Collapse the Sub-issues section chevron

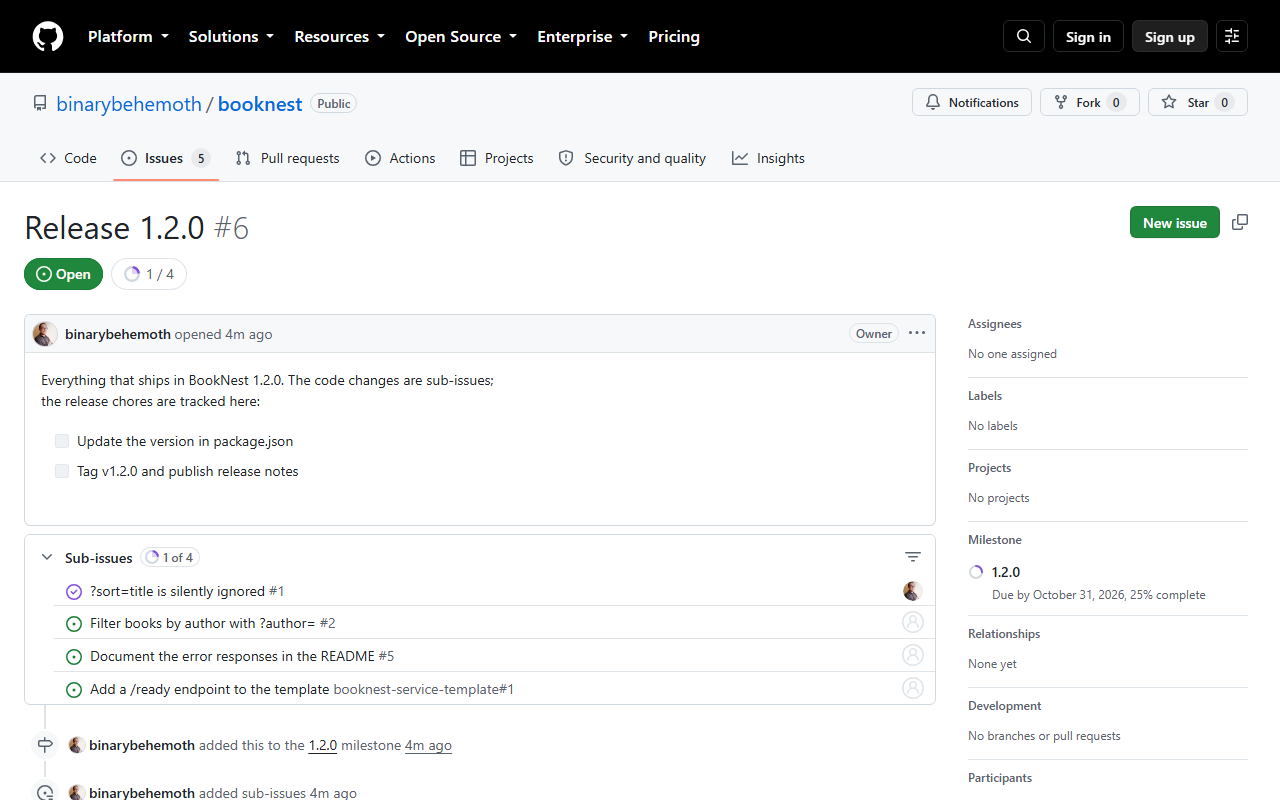46,557
